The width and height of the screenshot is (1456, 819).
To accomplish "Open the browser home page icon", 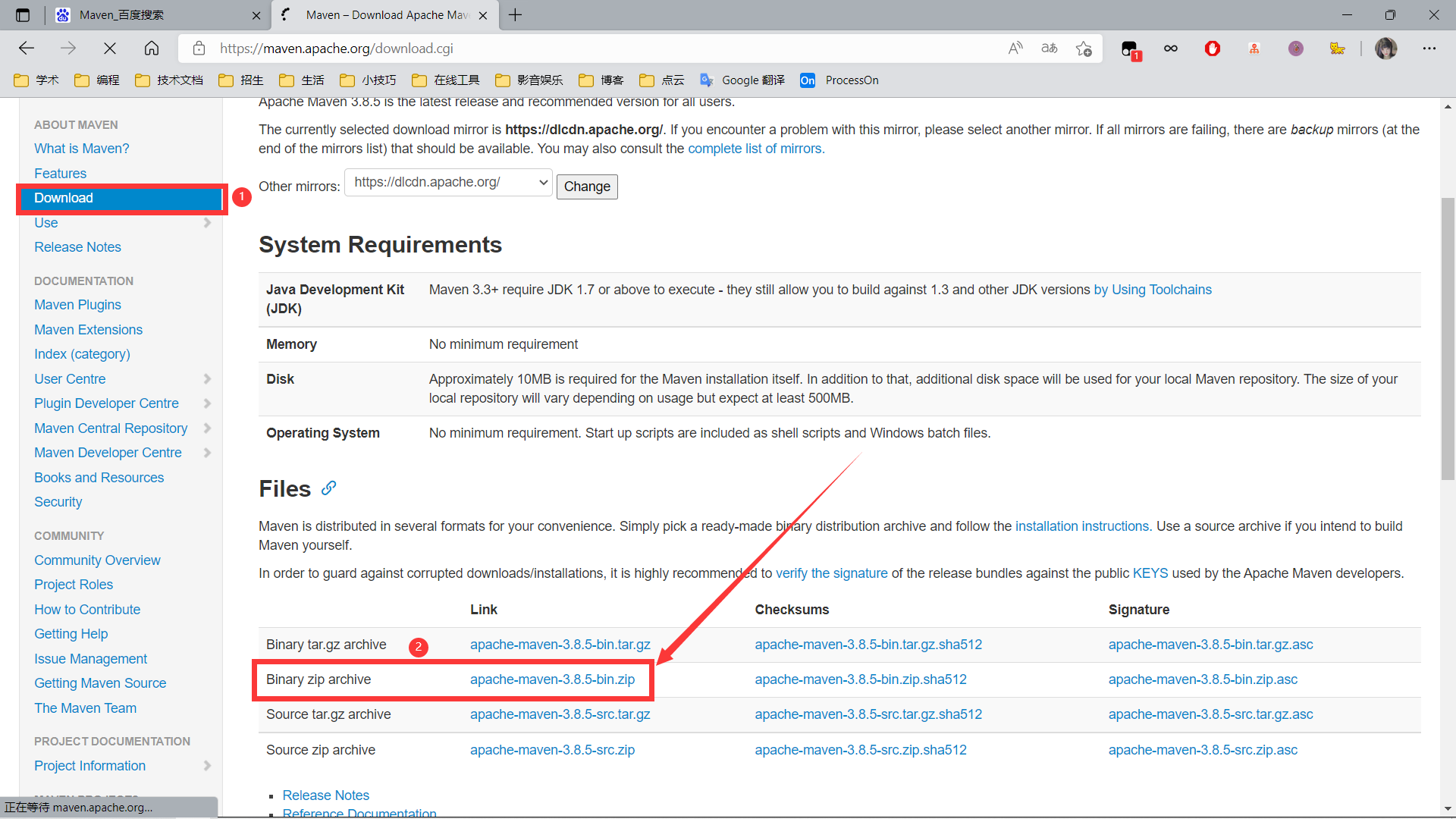I will tap(152, 49).
